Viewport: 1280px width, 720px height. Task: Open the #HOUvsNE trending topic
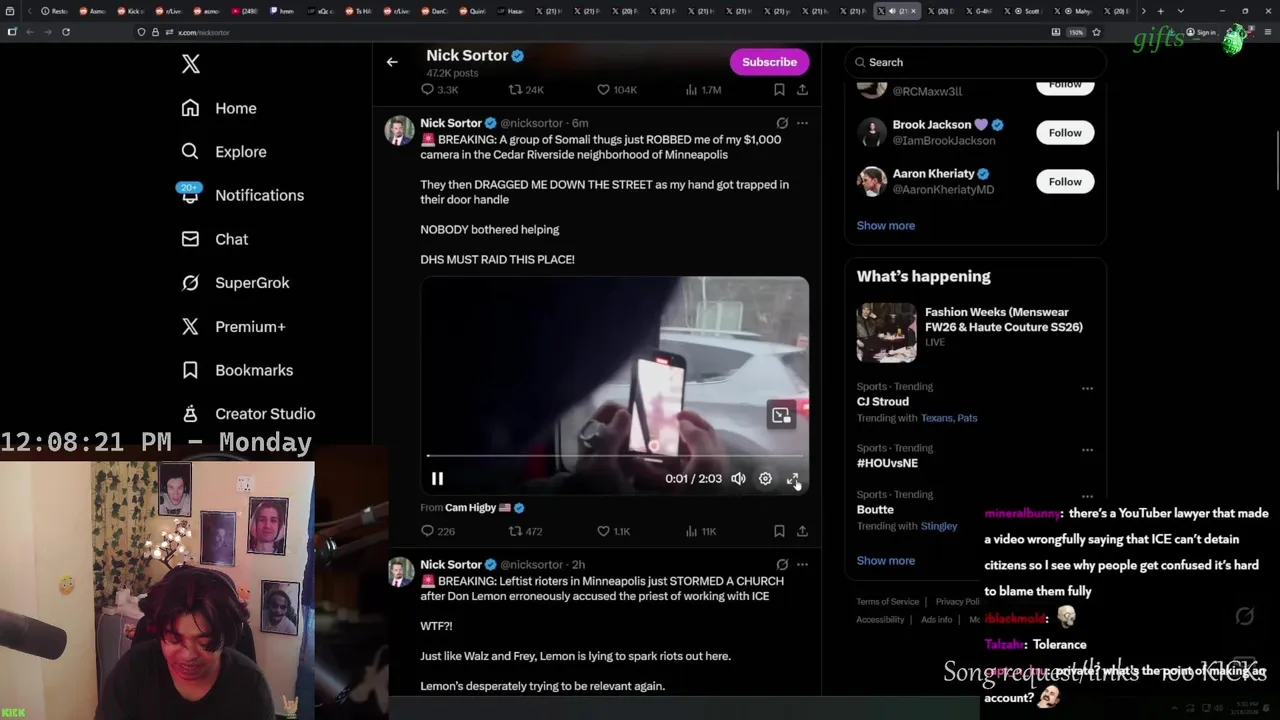(887, 463)
